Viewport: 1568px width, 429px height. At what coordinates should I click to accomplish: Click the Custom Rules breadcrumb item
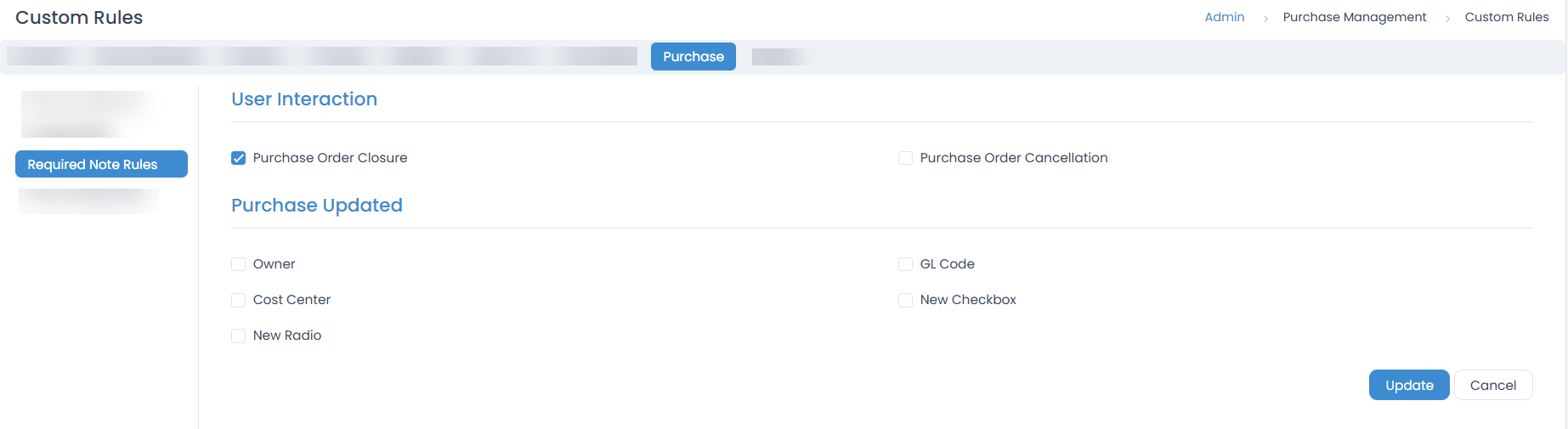pos(1506,17)
